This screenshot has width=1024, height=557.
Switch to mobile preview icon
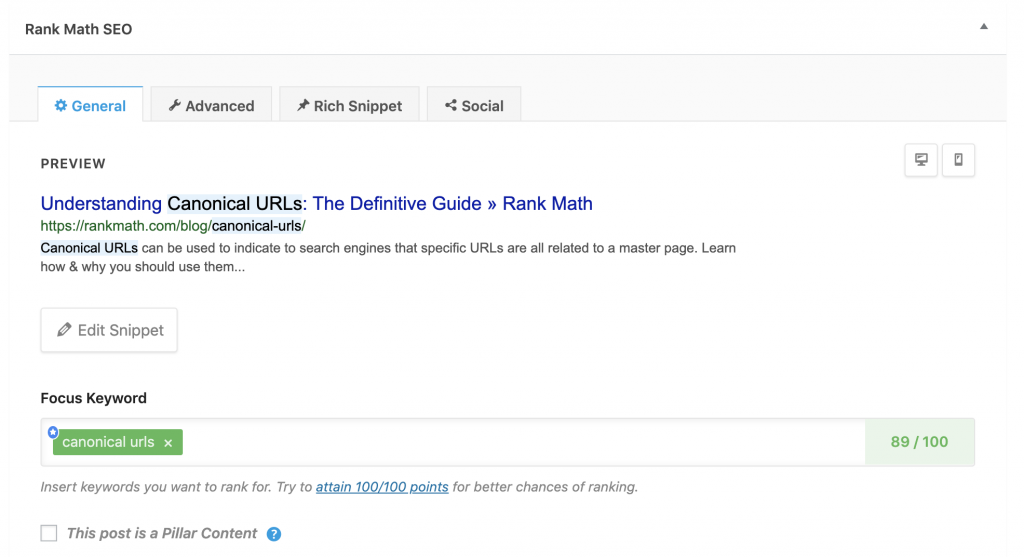point(958,160)
